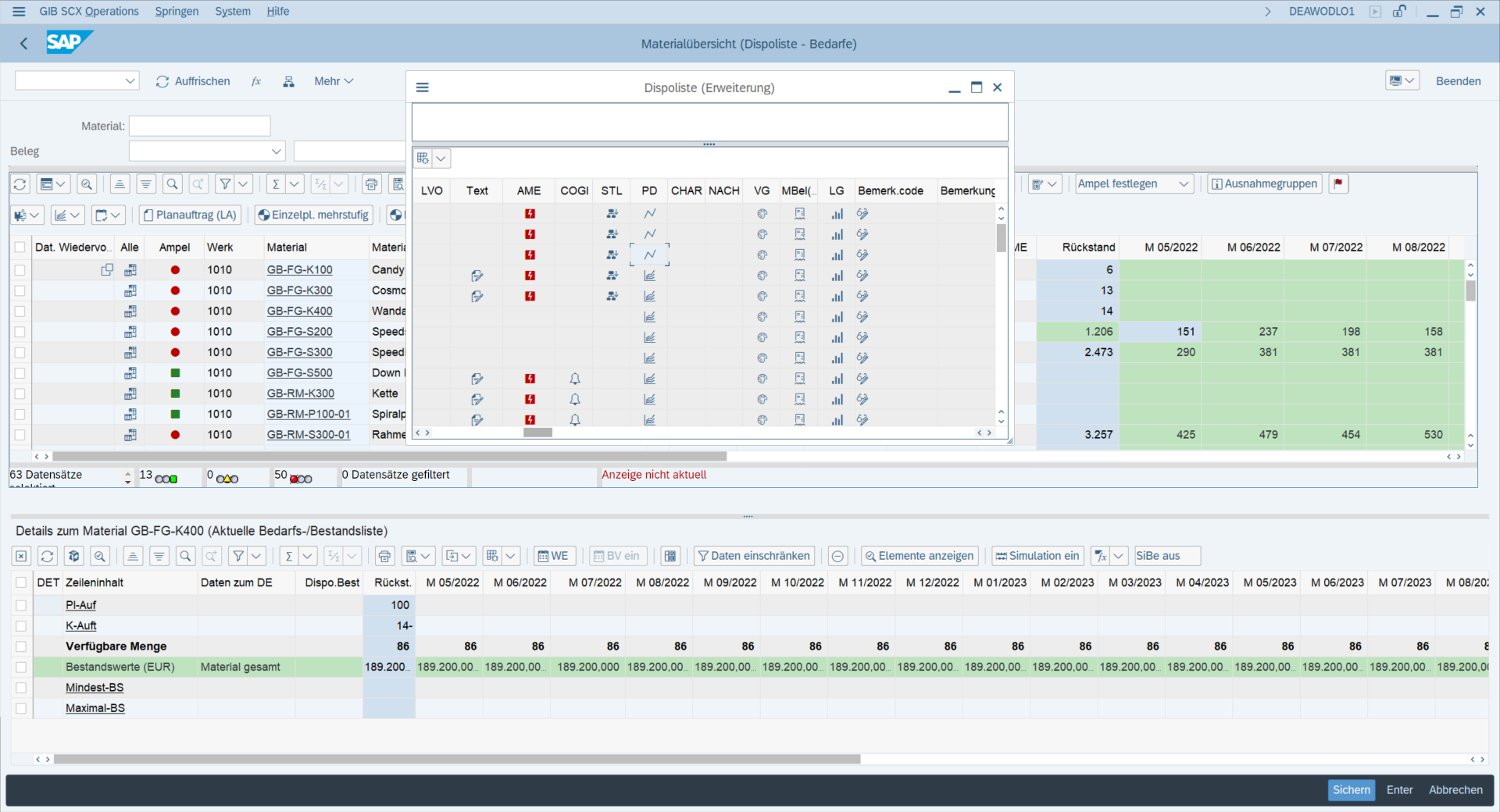Click the minus circle icon near Elemente anzeigen

point(837,556)
